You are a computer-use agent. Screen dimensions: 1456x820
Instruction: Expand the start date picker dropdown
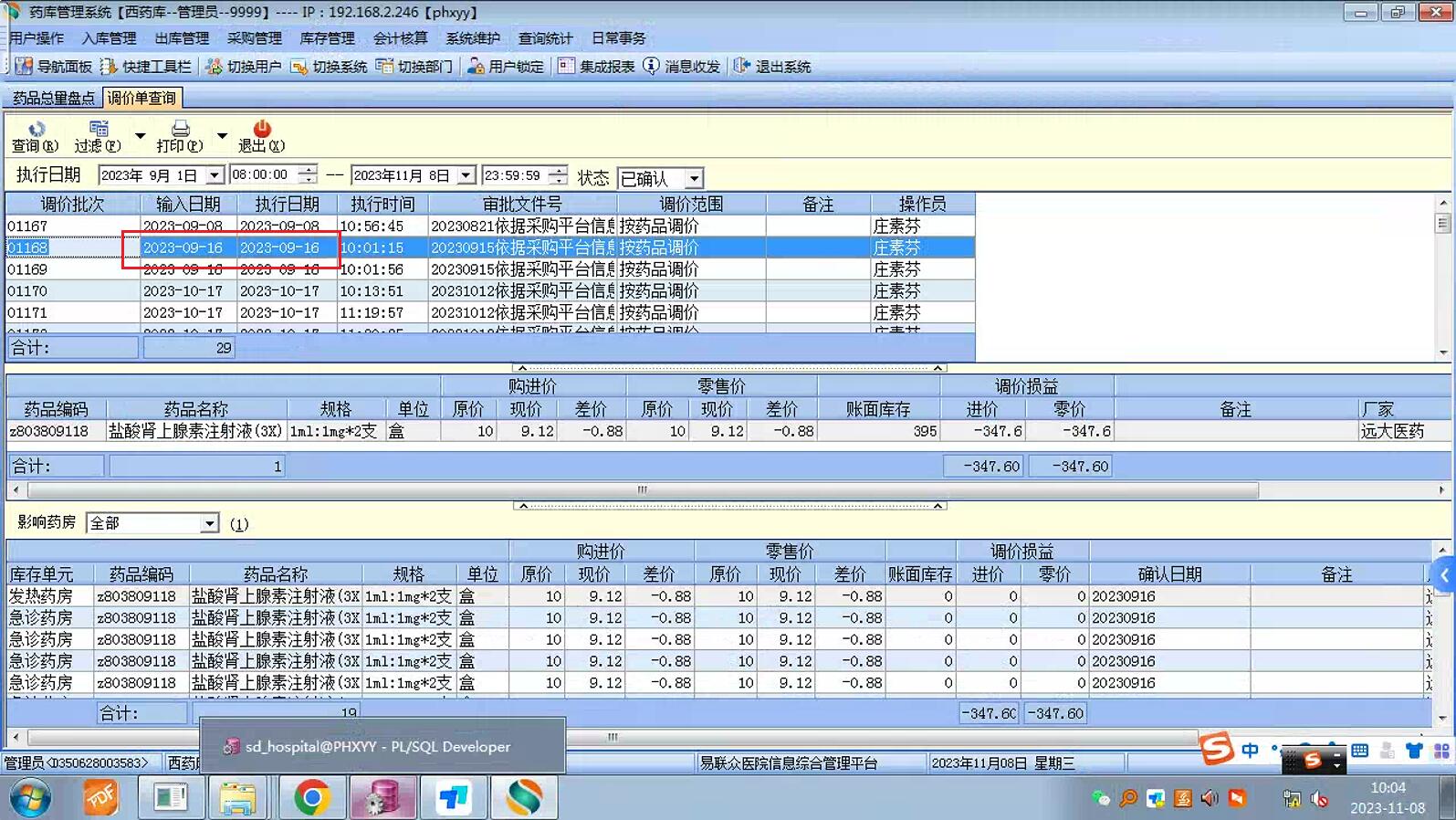[215, 175]
